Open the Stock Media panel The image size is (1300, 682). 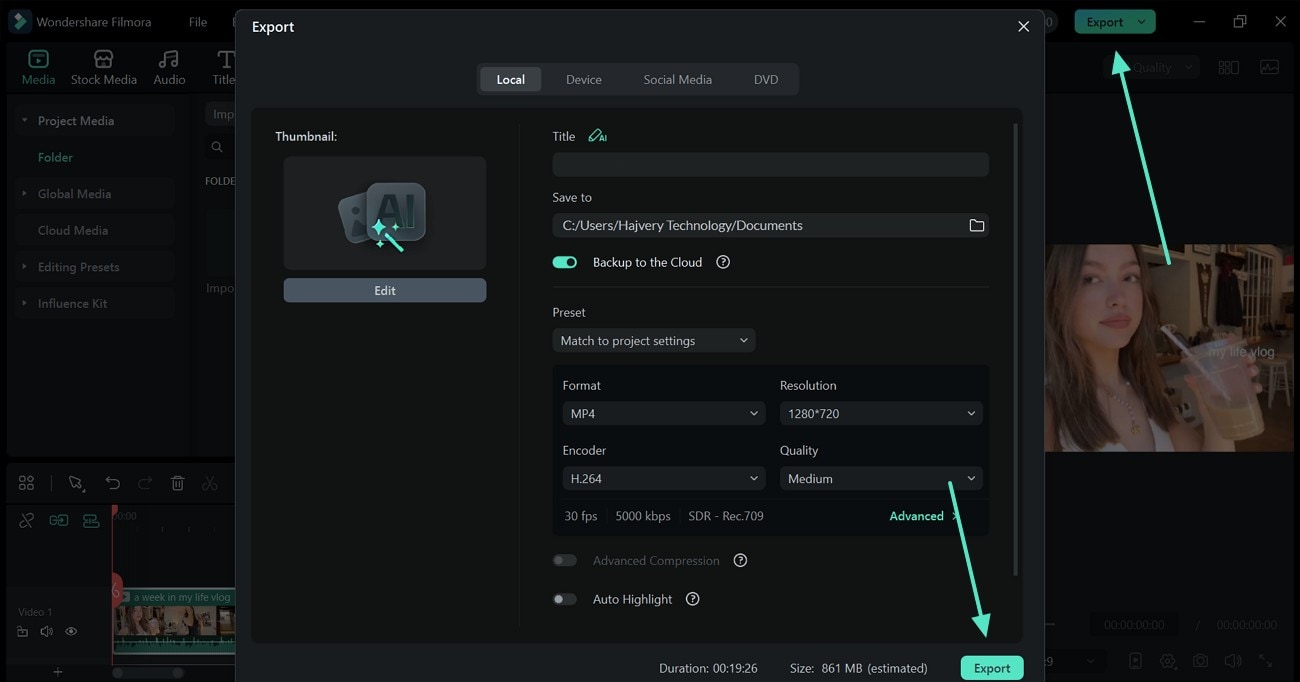coord(103,67)
